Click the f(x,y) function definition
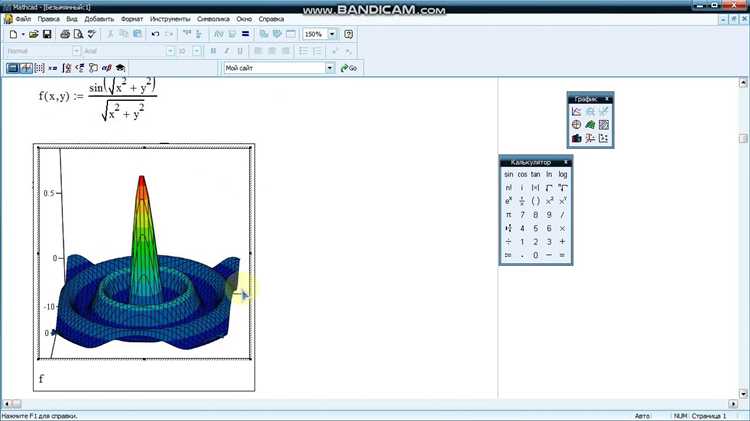 tap(98, 98)
